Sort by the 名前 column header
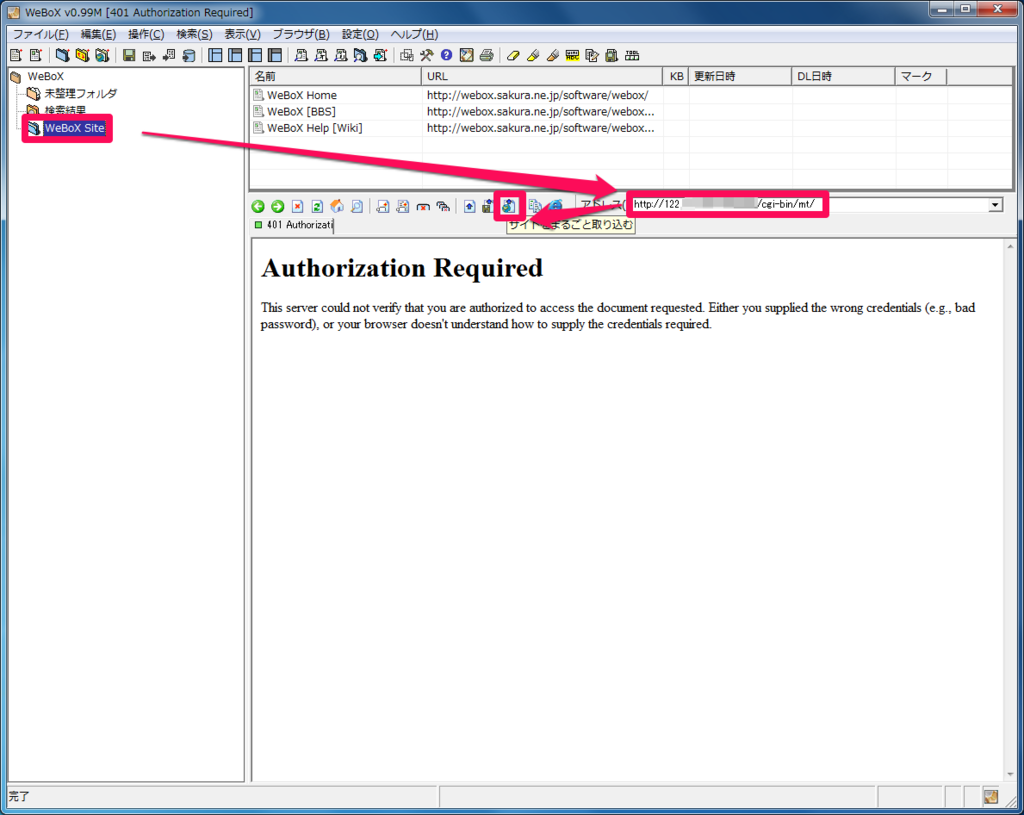 tap(335, 76)
